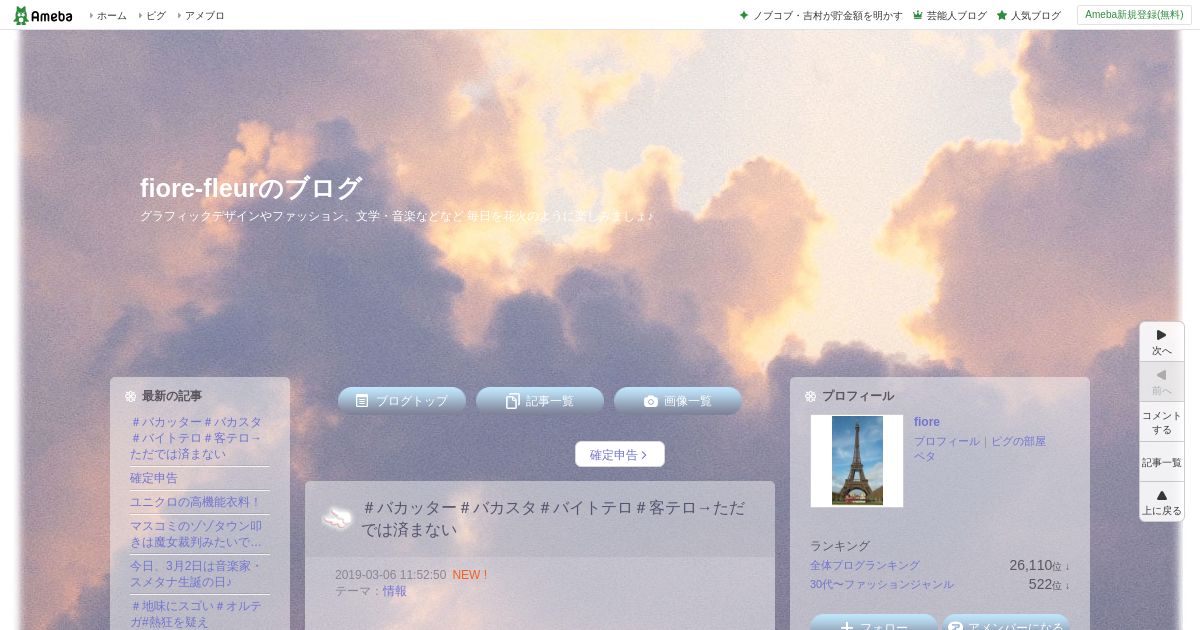Open the article title ＃バカッター＃バカスタ
Screen dimensions: 1200x630
click(553, 519)
